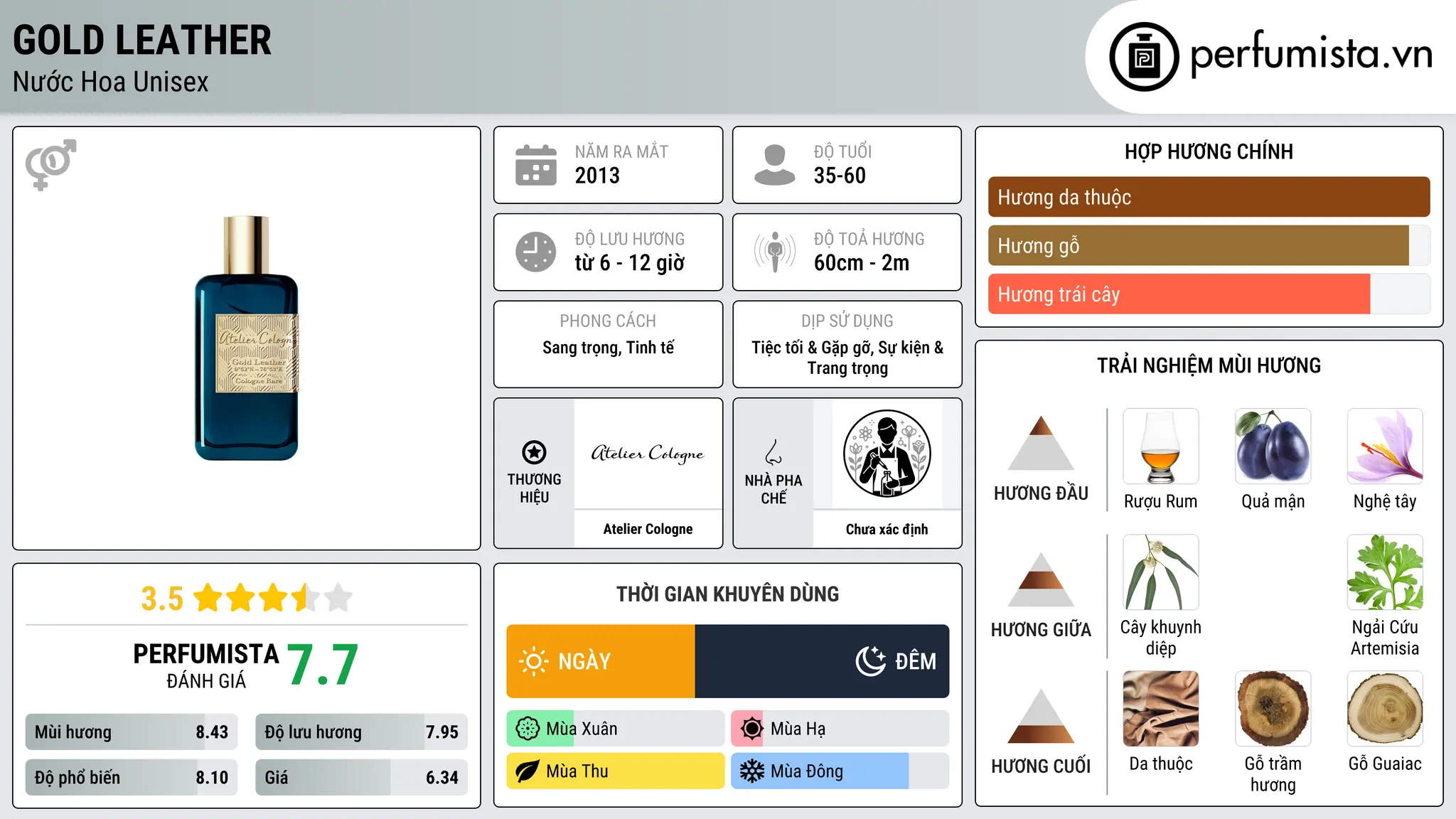The width and height of the screenshot is (1456, 819).
Task: Click the Giá 6.34 score bar
Action: (x=361, y=777)
